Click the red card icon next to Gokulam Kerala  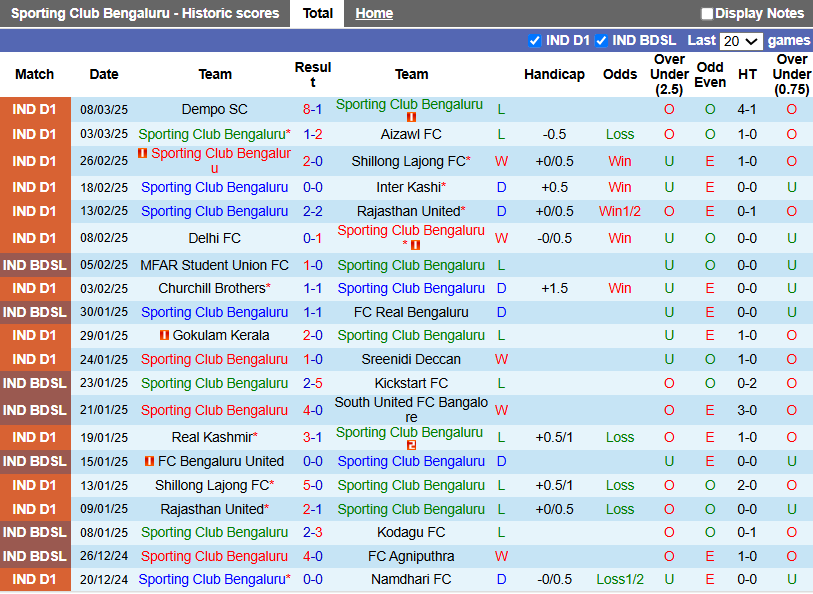click(164, 335)
